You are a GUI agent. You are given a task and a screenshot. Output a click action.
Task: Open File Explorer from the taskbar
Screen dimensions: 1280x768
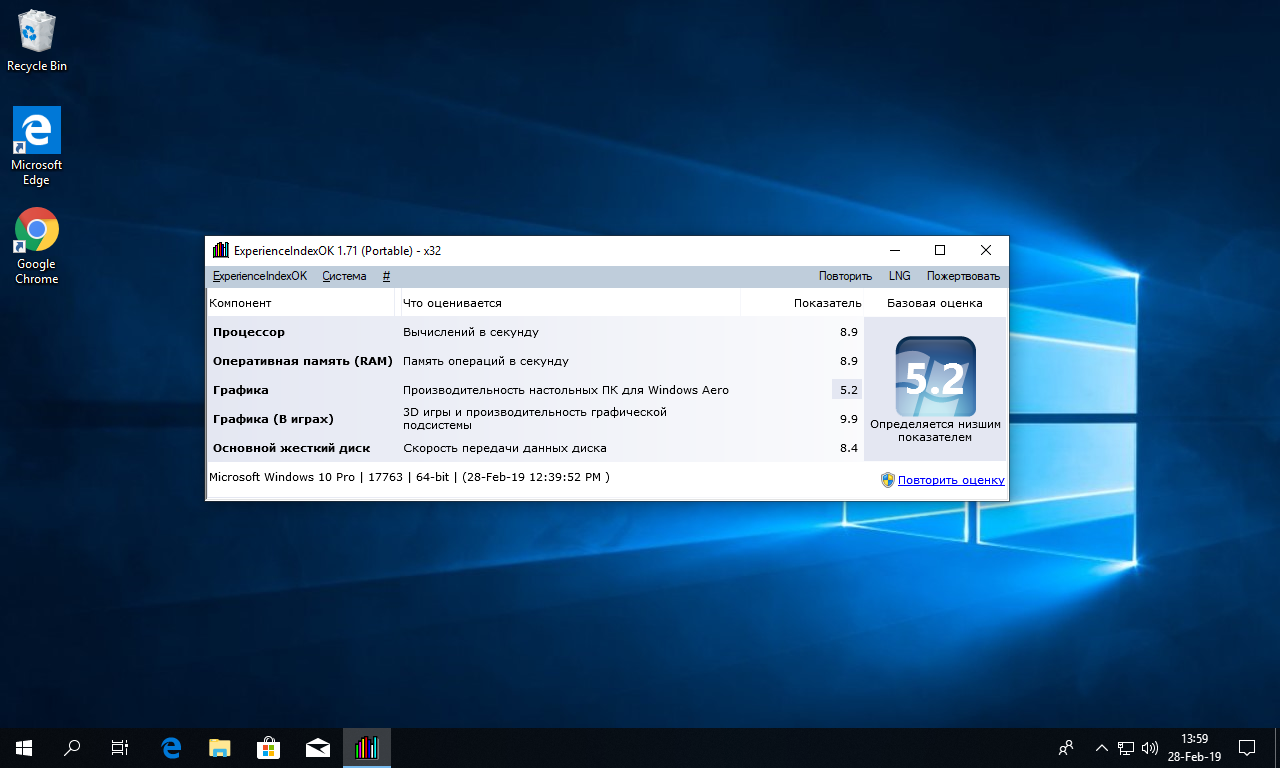coord(219,747)
